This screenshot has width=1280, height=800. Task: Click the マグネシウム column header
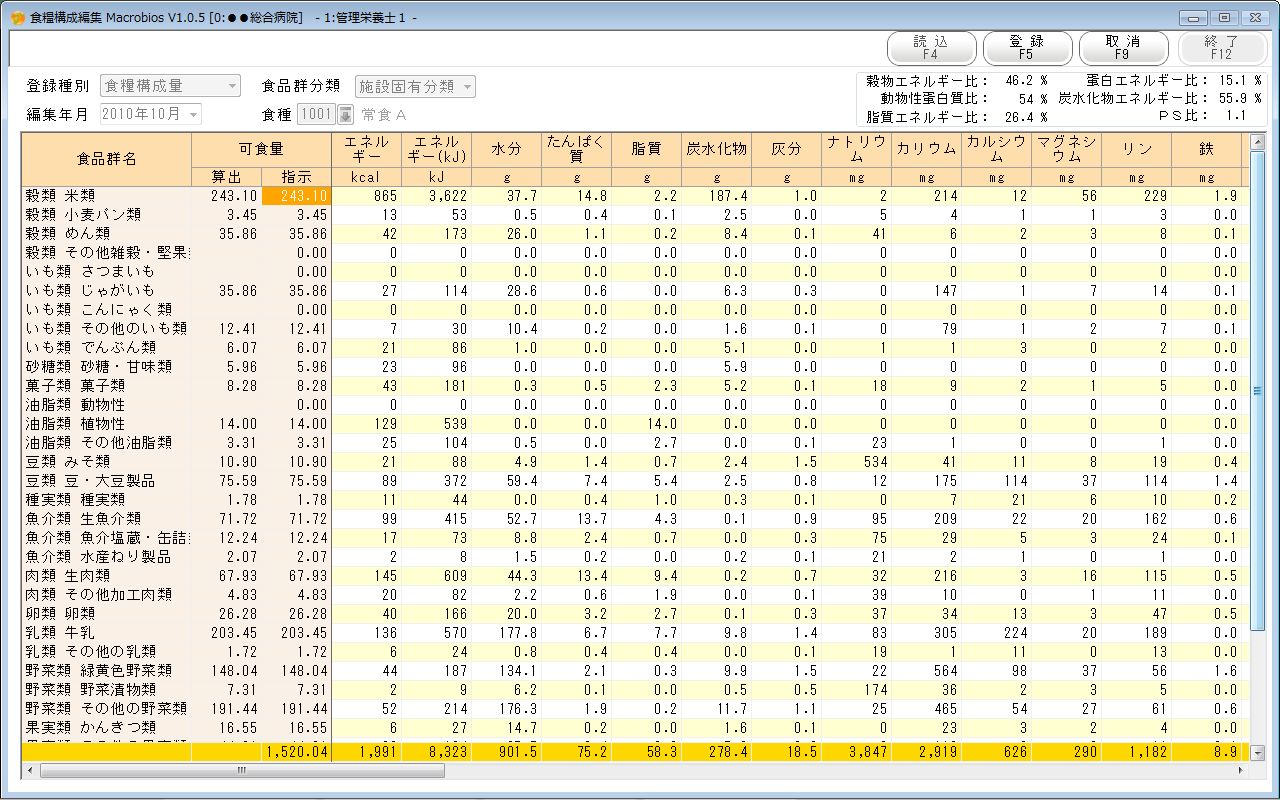(x=1066, y=149)
